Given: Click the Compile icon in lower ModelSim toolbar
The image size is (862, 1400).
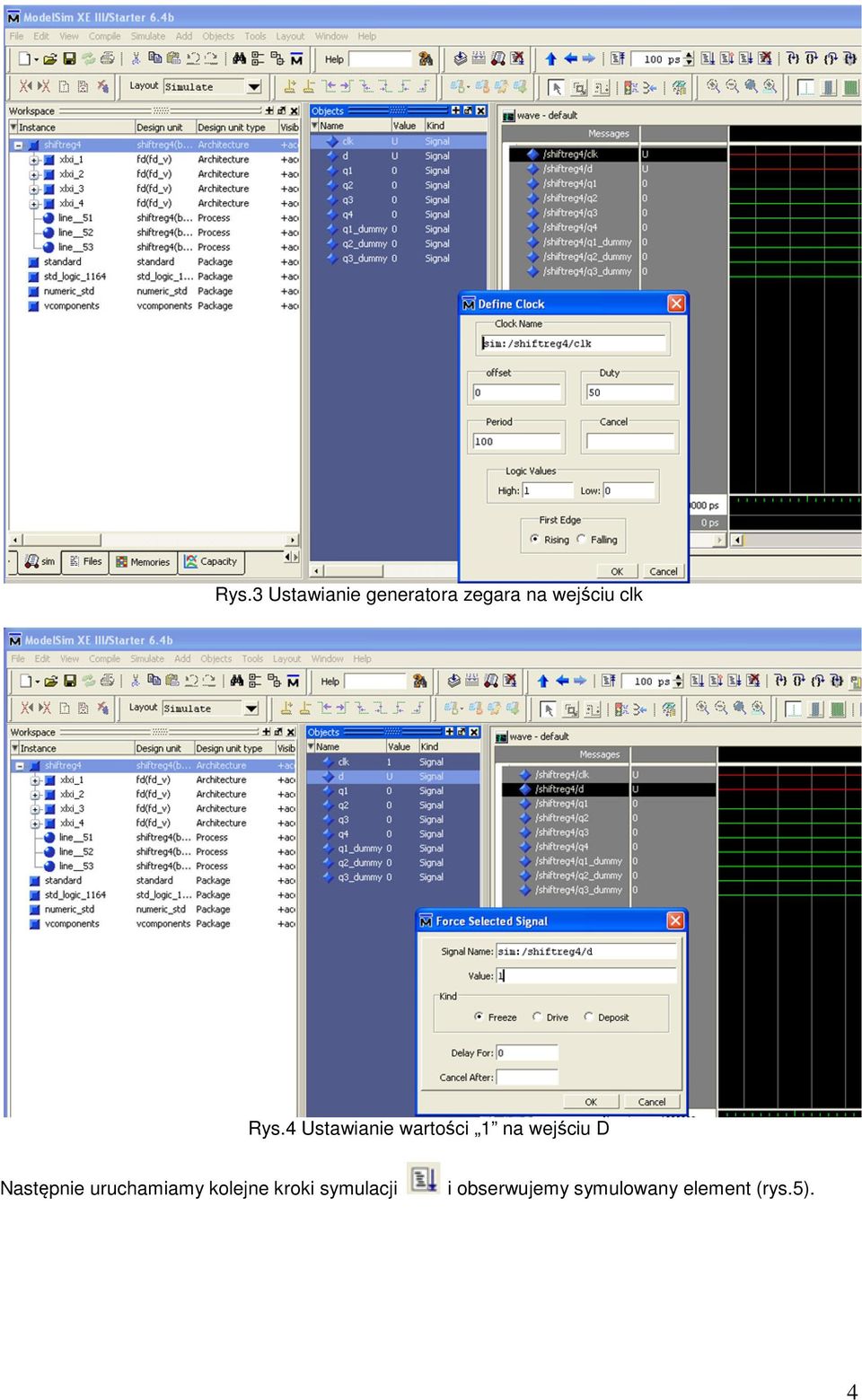Looking at the screenshot, I should click(x=453, y=682).
